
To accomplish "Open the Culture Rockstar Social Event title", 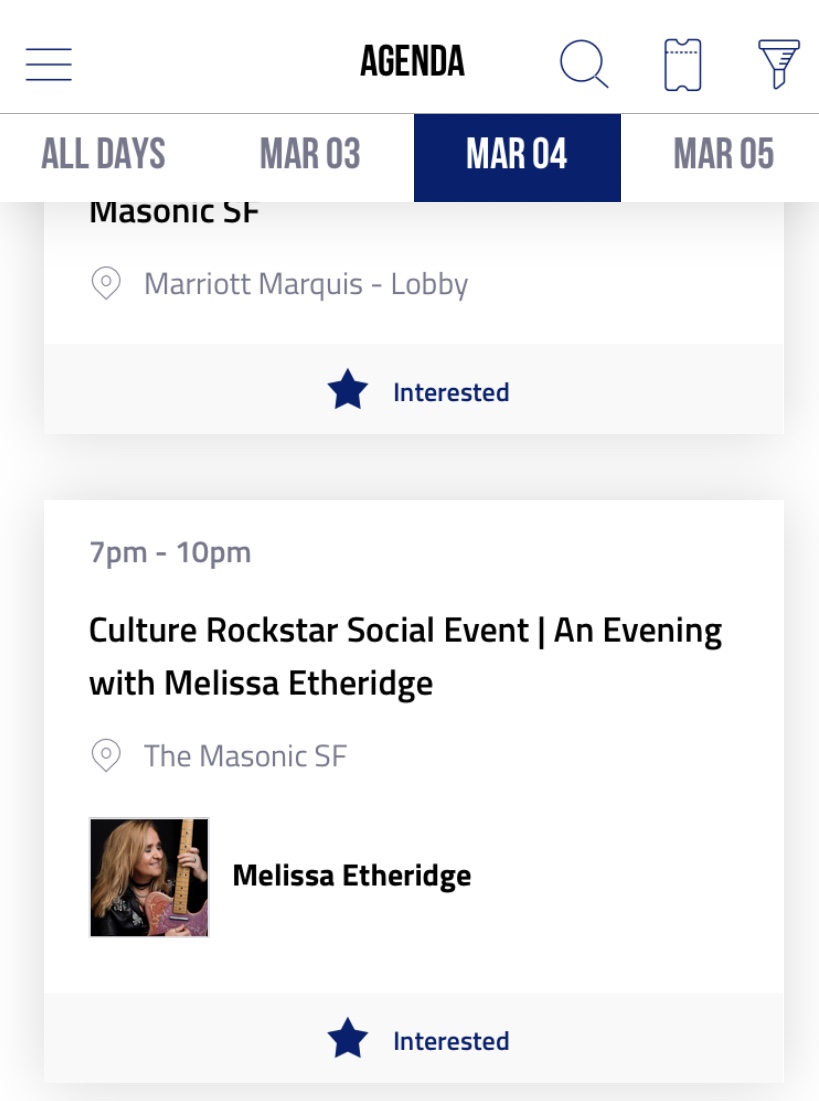I will (405, 657).
